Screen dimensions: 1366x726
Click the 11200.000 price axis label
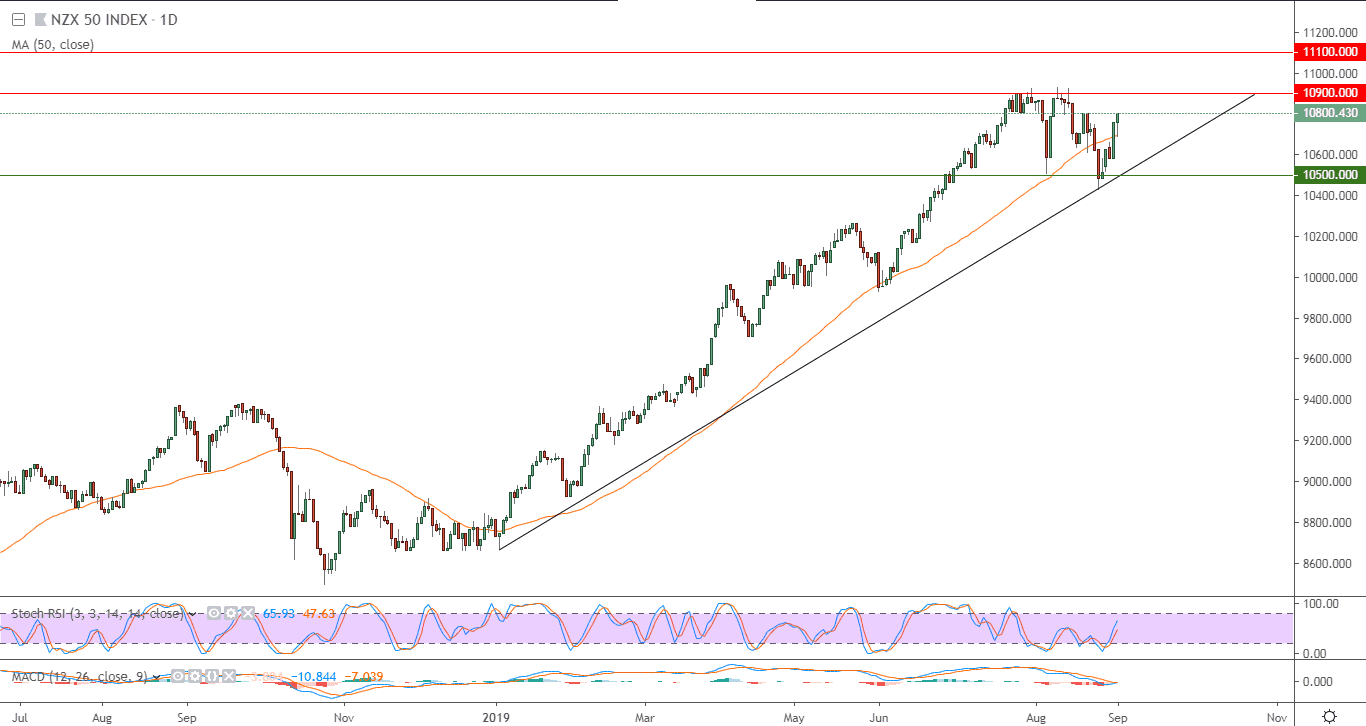pyautogui.click(x=1329, y=33)
